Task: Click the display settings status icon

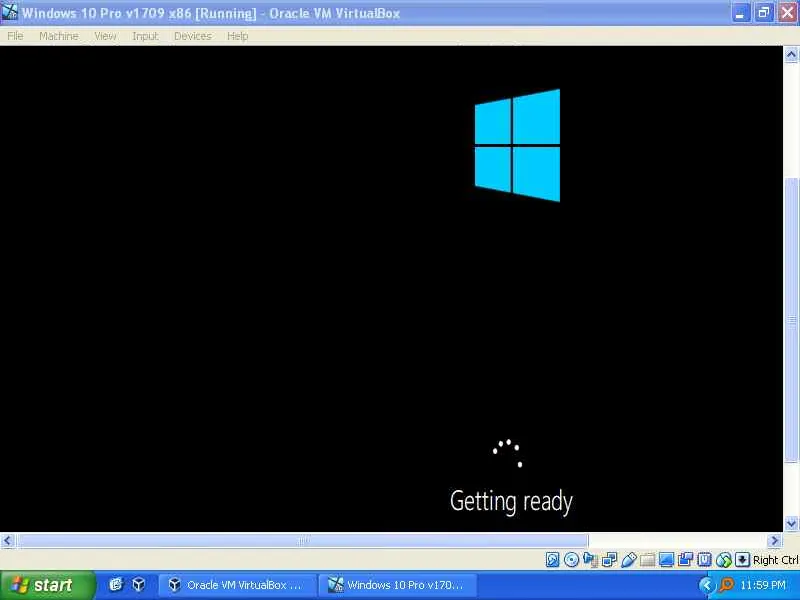Action: pos(666,560)
